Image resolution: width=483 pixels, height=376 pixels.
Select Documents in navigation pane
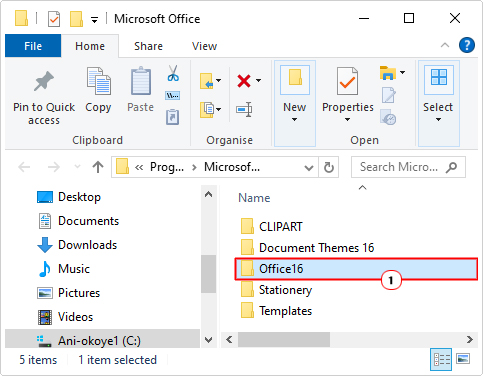[x=78, y=221]
